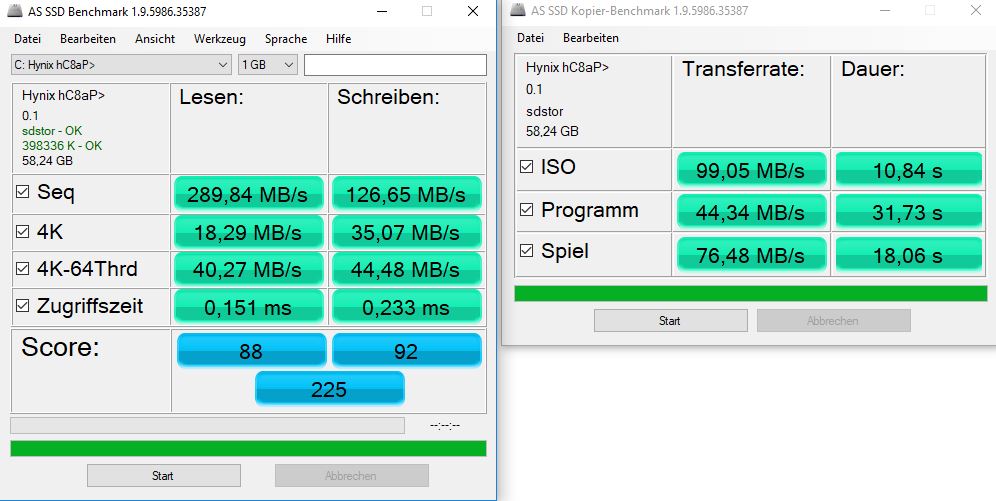
Task: Click the total score 225
Action: 330,388
